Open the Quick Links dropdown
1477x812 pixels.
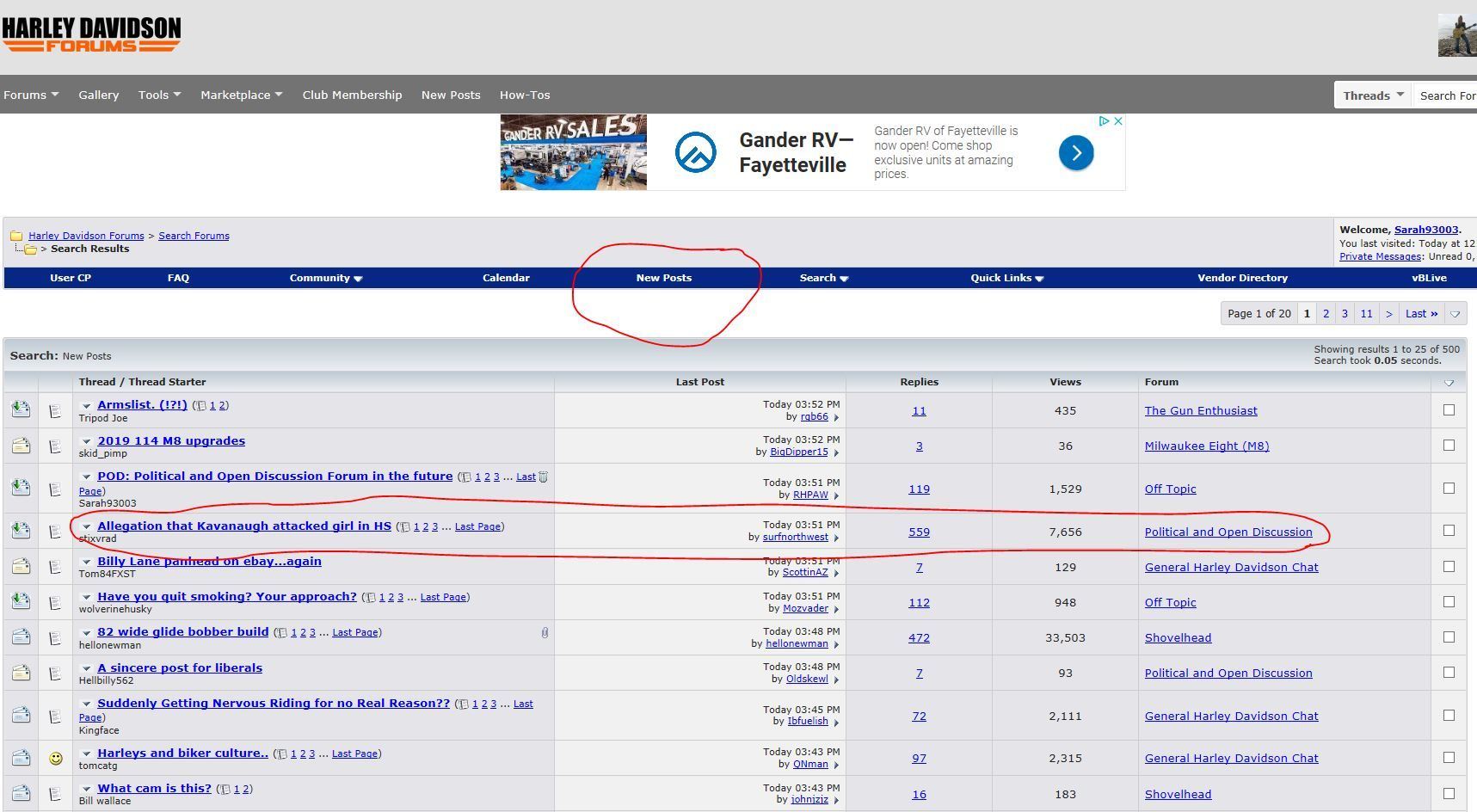(1006, 278)
